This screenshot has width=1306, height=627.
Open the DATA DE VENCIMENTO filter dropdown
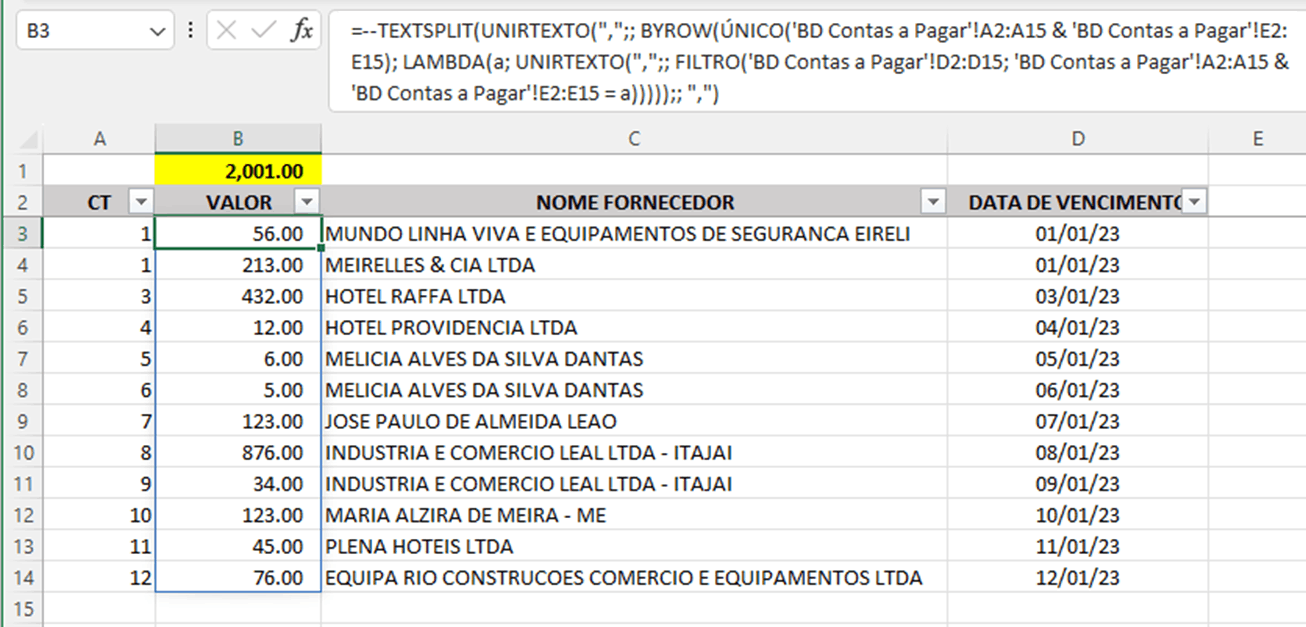(x=1193, y=202)
